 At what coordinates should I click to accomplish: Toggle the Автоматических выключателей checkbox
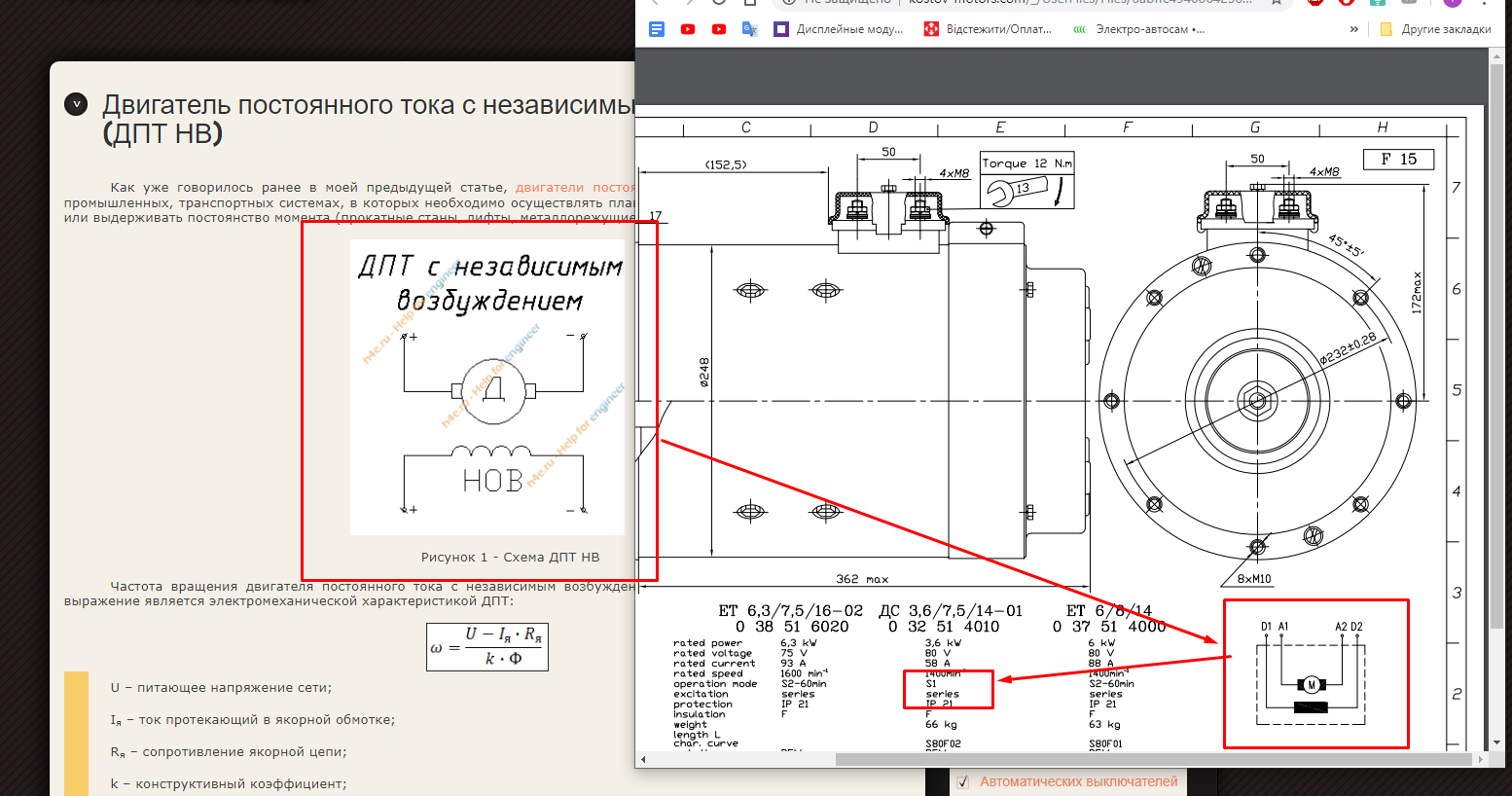[963, 781]
